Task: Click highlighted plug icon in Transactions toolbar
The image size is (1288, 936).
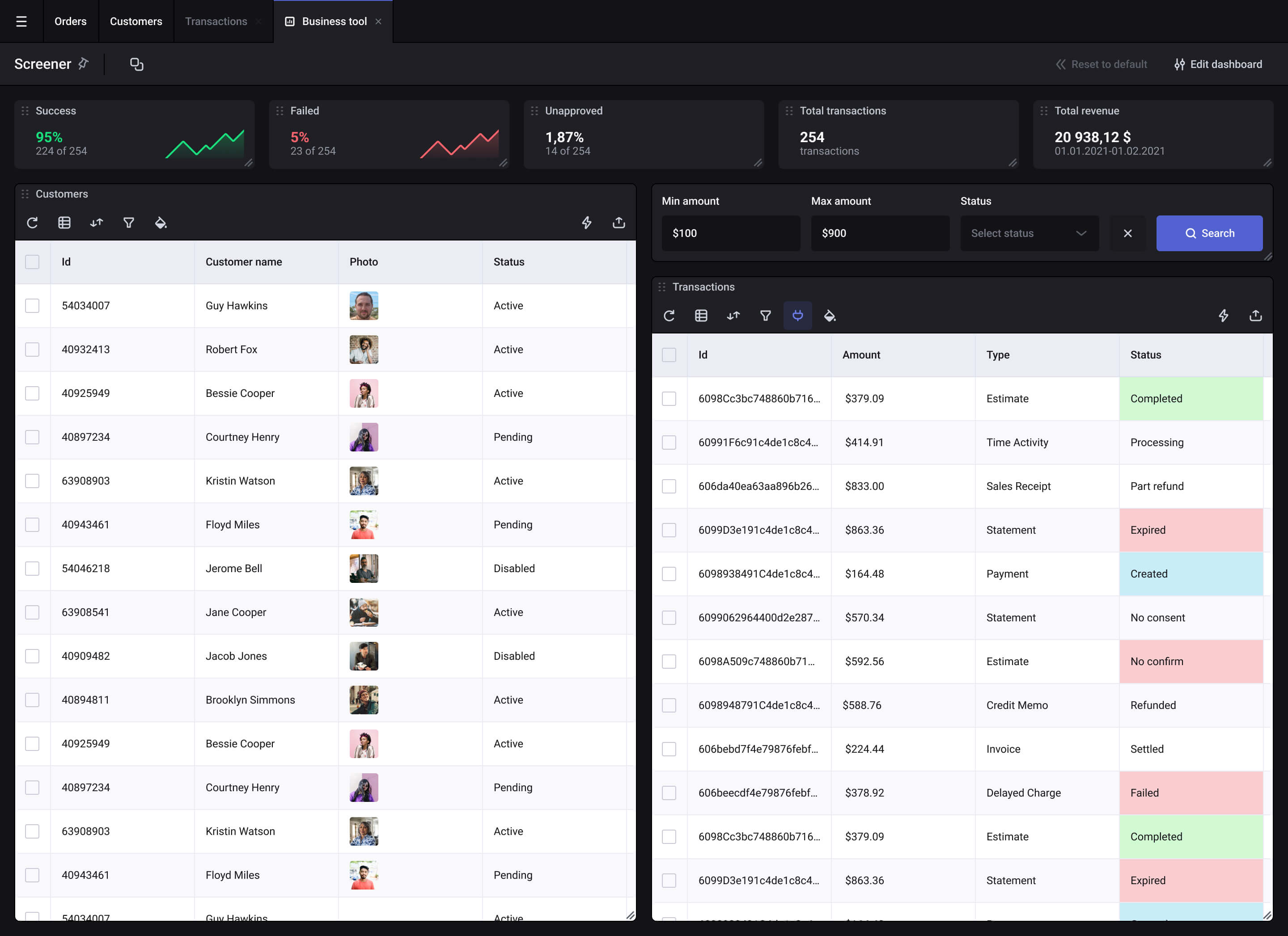Action: (x=797, y=316)
